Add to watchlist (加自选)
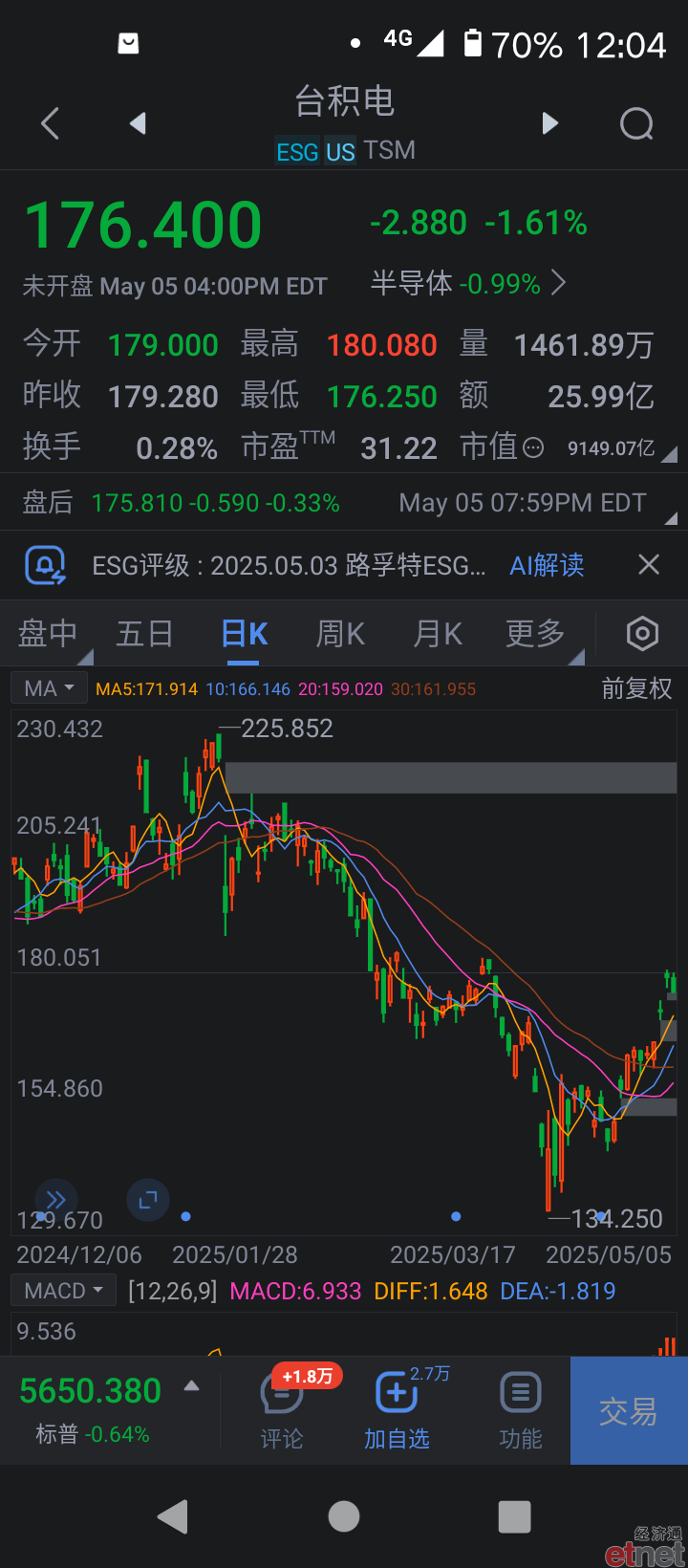Screen dimensions: 688x1568 point(397,1410)
